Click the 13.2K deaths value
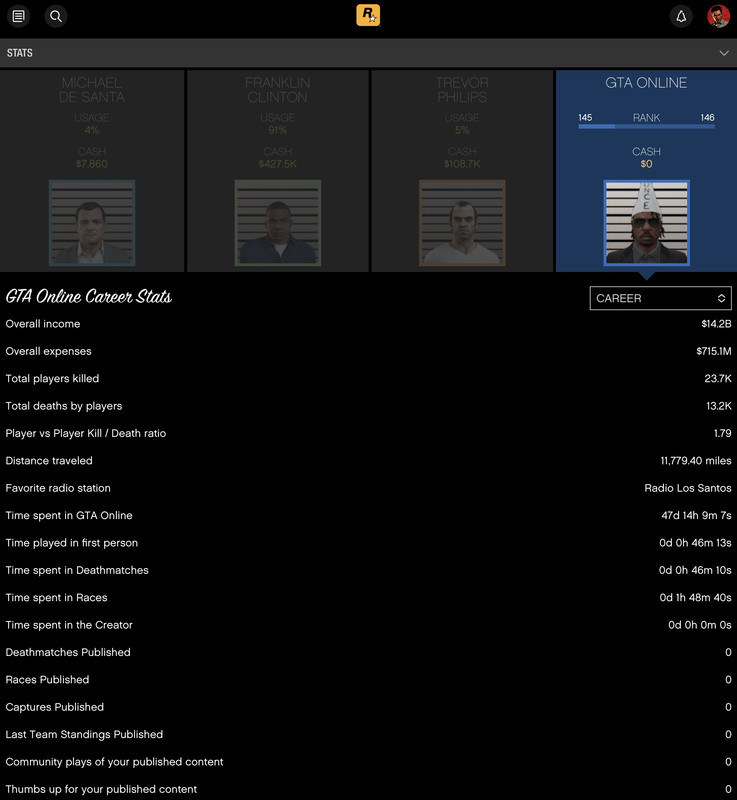737x800 pixels. [719, 406]
